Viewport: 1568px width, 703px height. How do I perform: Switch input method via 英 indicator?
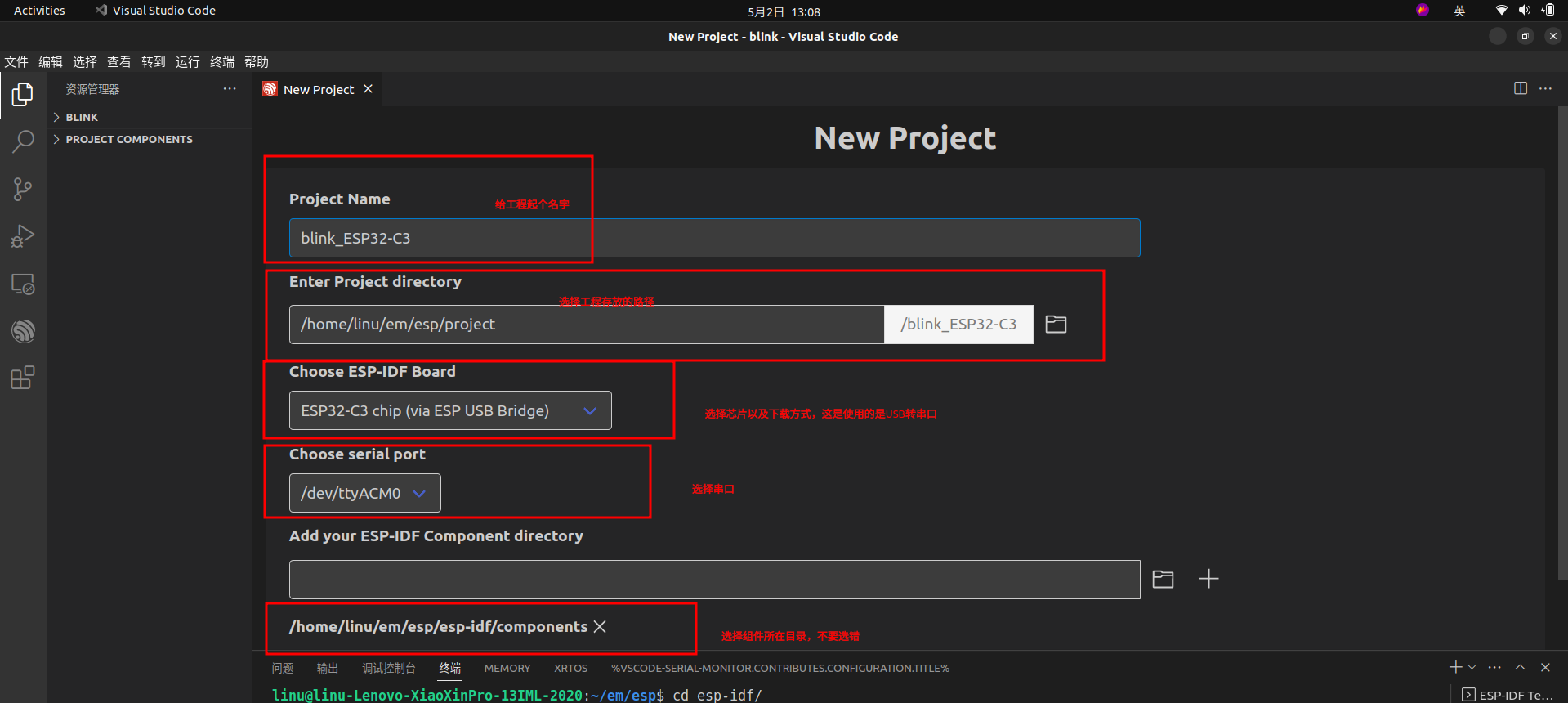(1459, 11)
